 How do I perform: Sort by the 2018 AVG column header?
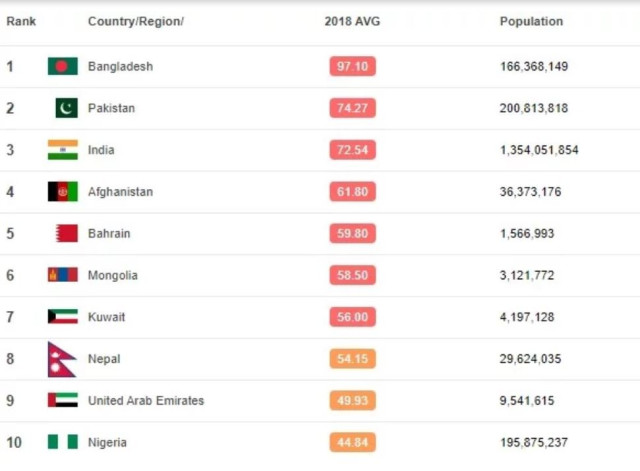click(352, 21)
